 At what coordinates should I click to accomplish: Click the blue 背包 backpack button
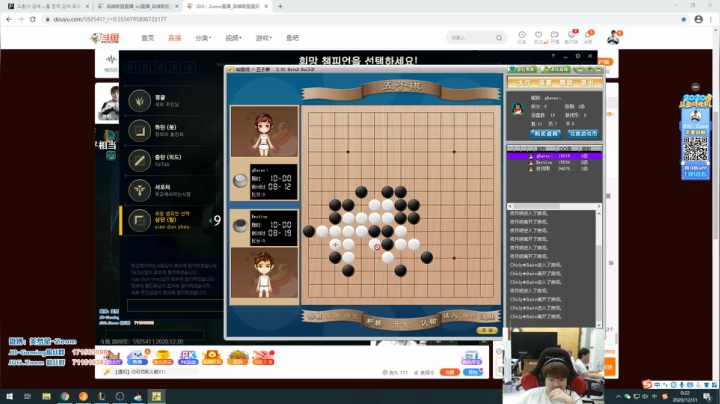click(x=472, y=372)
